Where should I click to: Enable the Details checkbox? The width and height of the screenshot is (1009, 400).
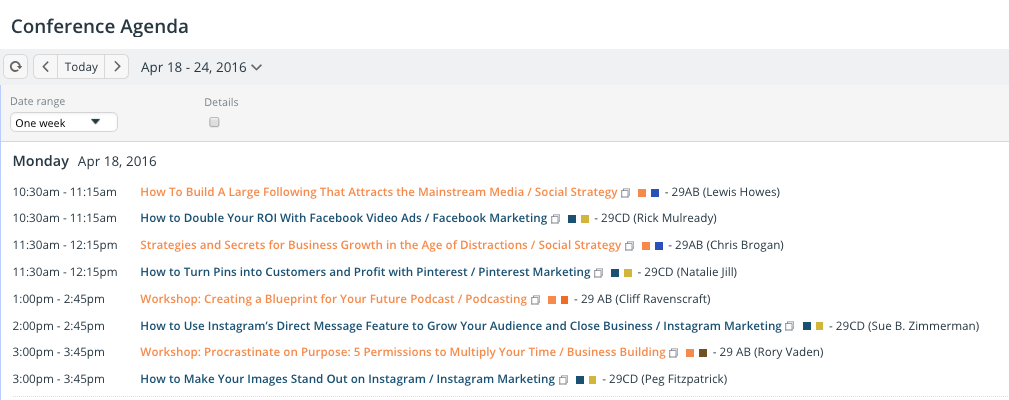tap(214, 122)
